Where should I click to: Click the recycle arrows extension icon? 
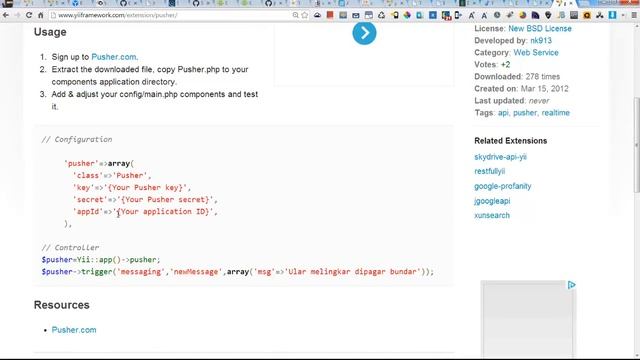(x=381, y=16)
